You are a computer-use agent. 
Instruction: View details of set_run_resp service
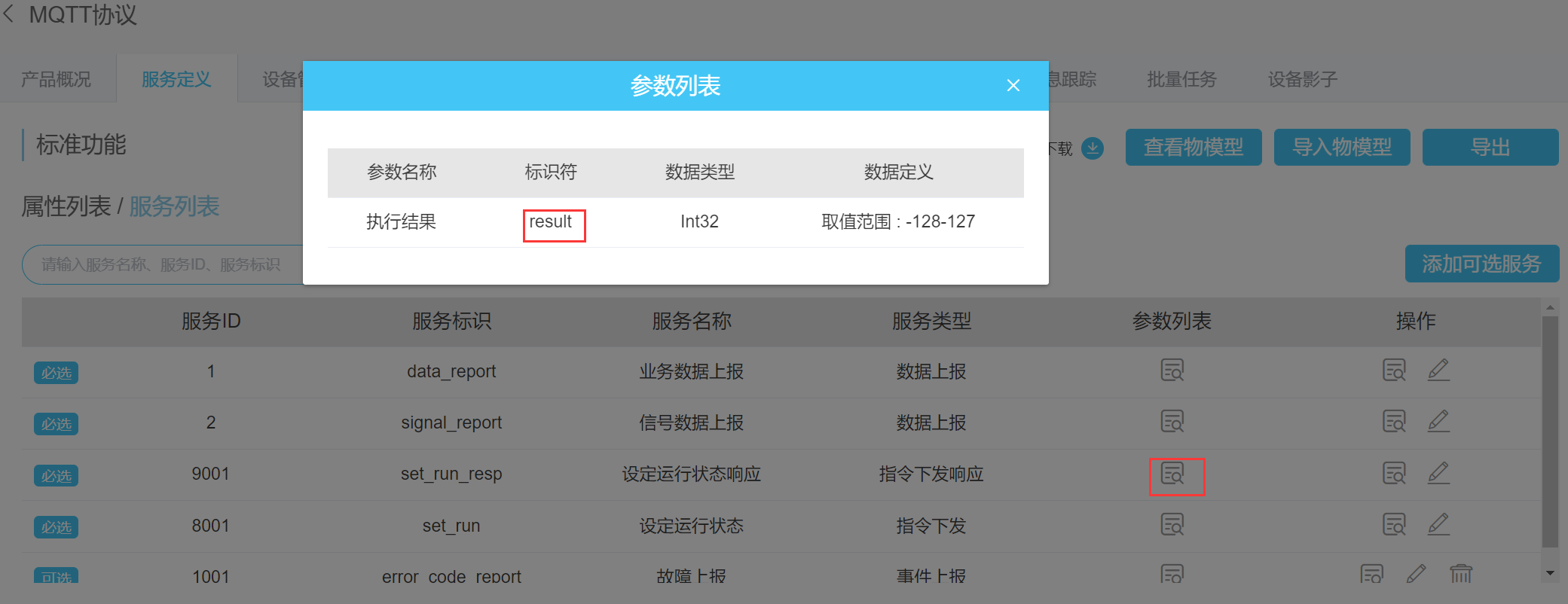(1394, 474)
